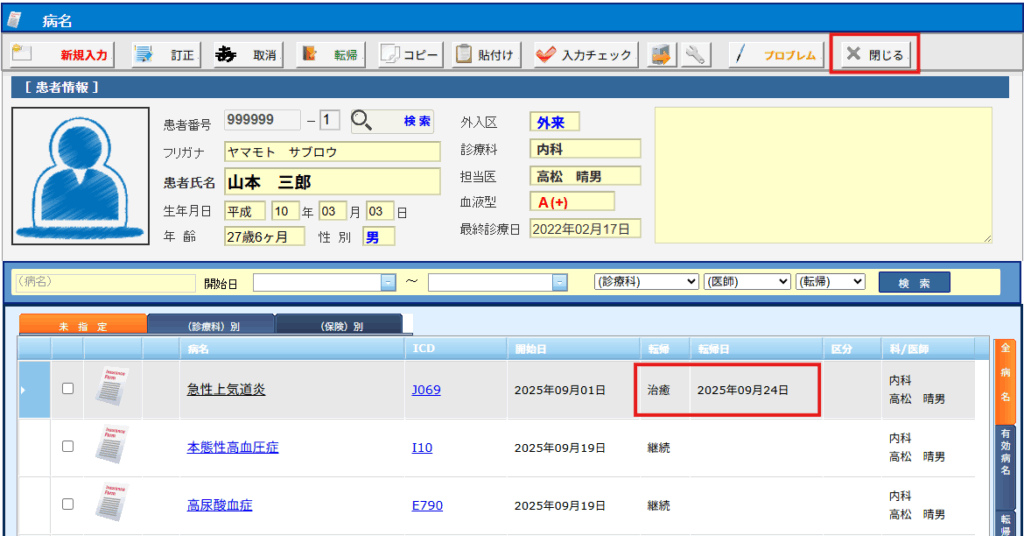The height and width of the screenshot is (536, 1024).
Task: Click the 新規入力 toolbar button
Action: (x=60, y=55)
